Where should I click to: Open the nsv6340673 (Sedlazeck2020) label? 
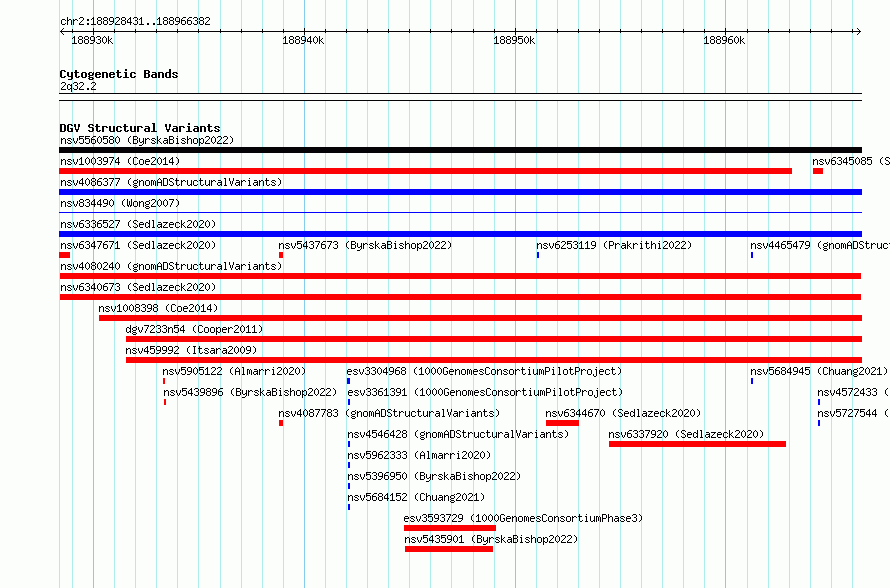pos(138,287)
